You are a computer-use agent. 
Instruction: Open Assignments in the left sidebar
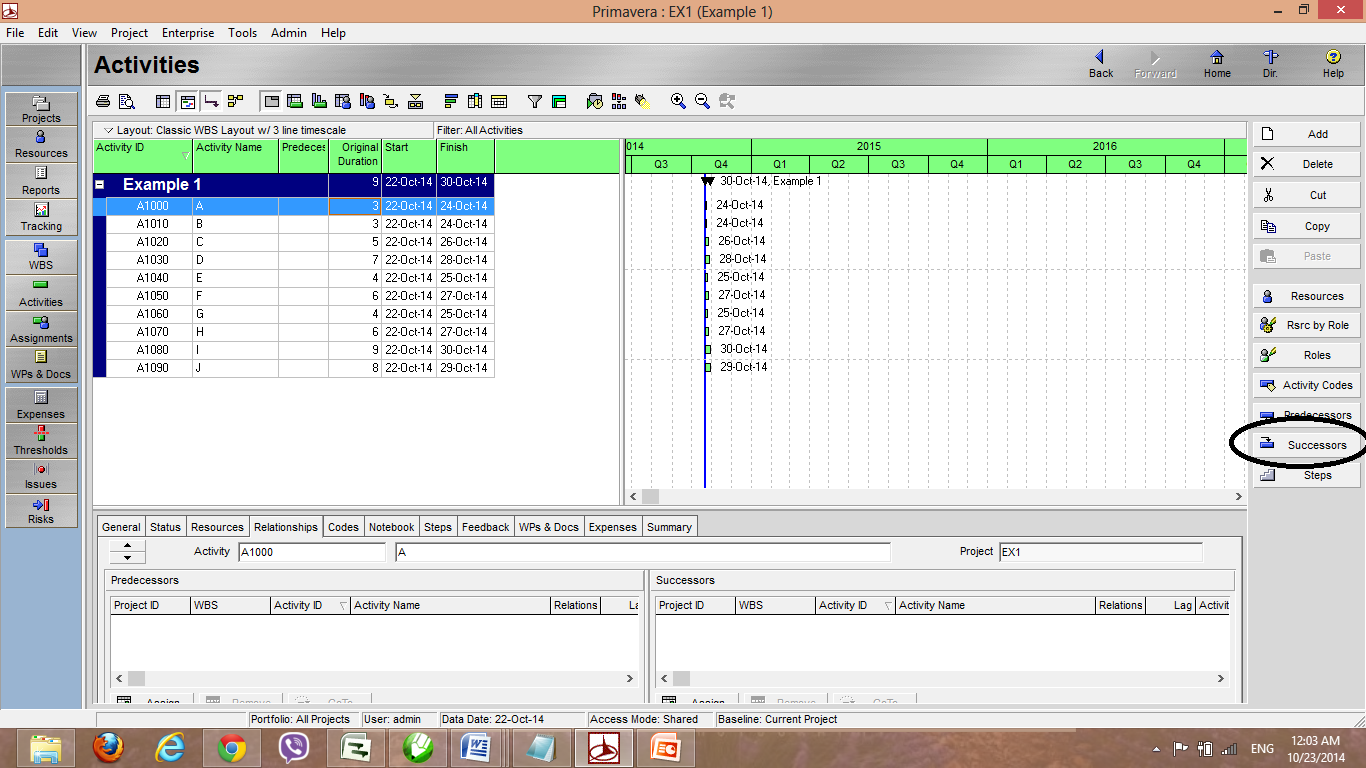(x=41, y=329)
